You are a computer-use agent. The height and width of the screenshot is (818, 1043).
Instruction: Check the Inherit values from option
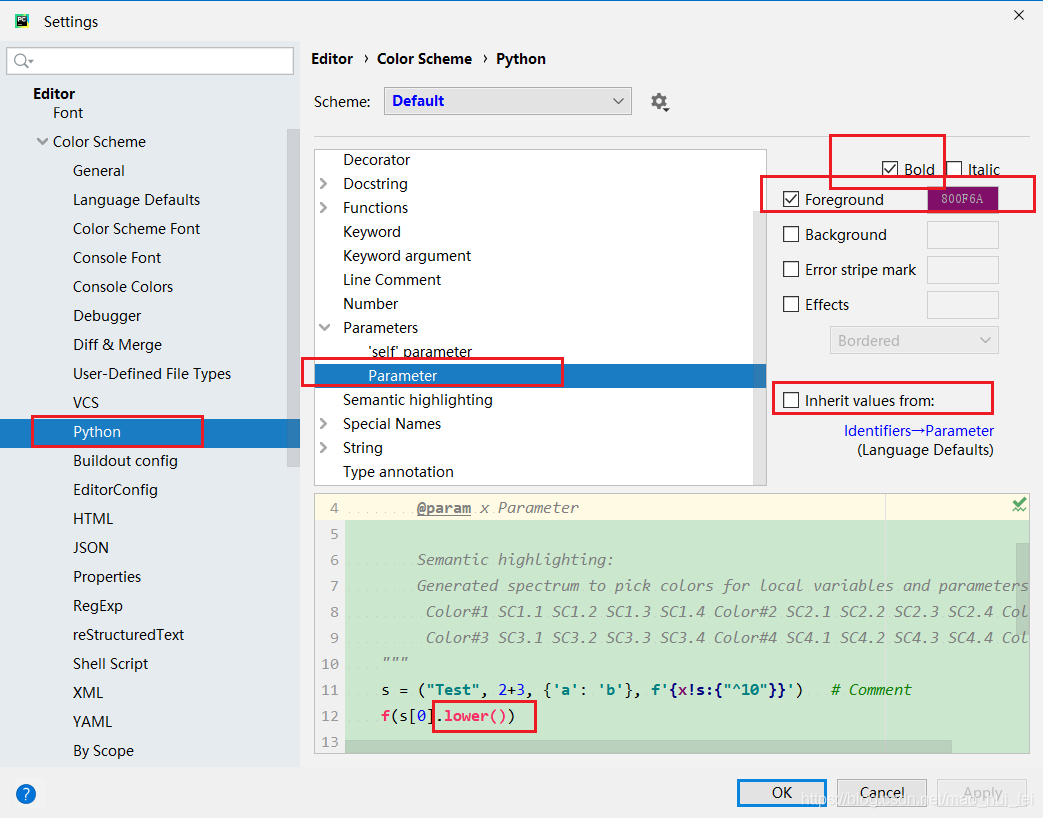(x=790, y=398)
